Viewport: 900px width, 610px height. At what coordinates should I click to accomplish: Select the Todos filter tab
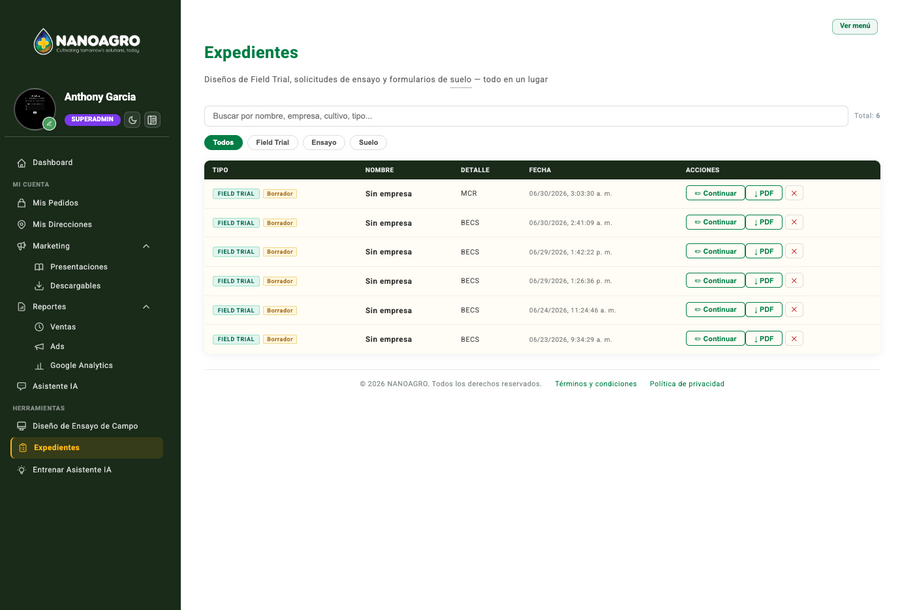pyautogui.click(x=223, y=142)
